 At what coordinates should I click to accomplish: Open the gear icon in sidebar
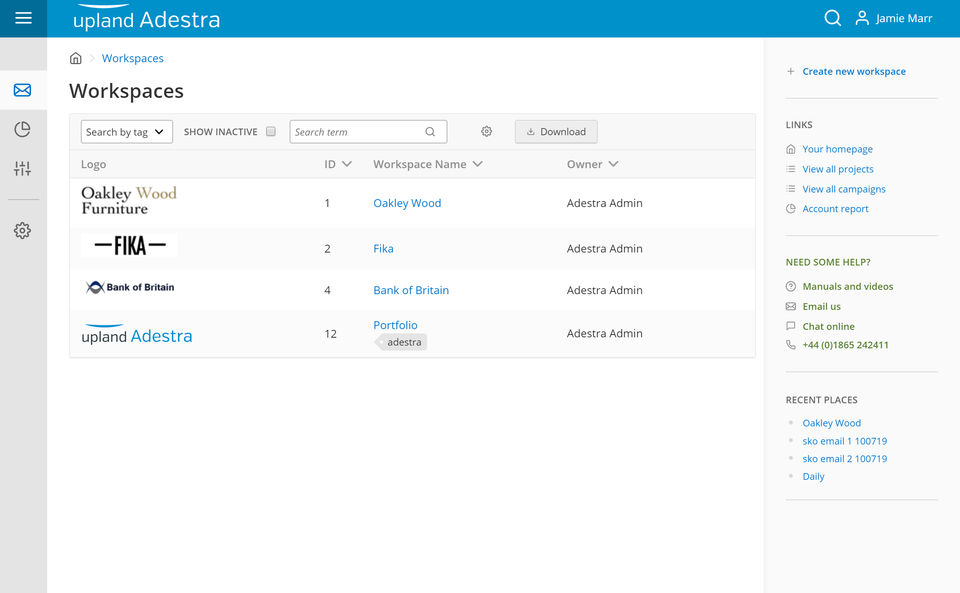(22, 230)
